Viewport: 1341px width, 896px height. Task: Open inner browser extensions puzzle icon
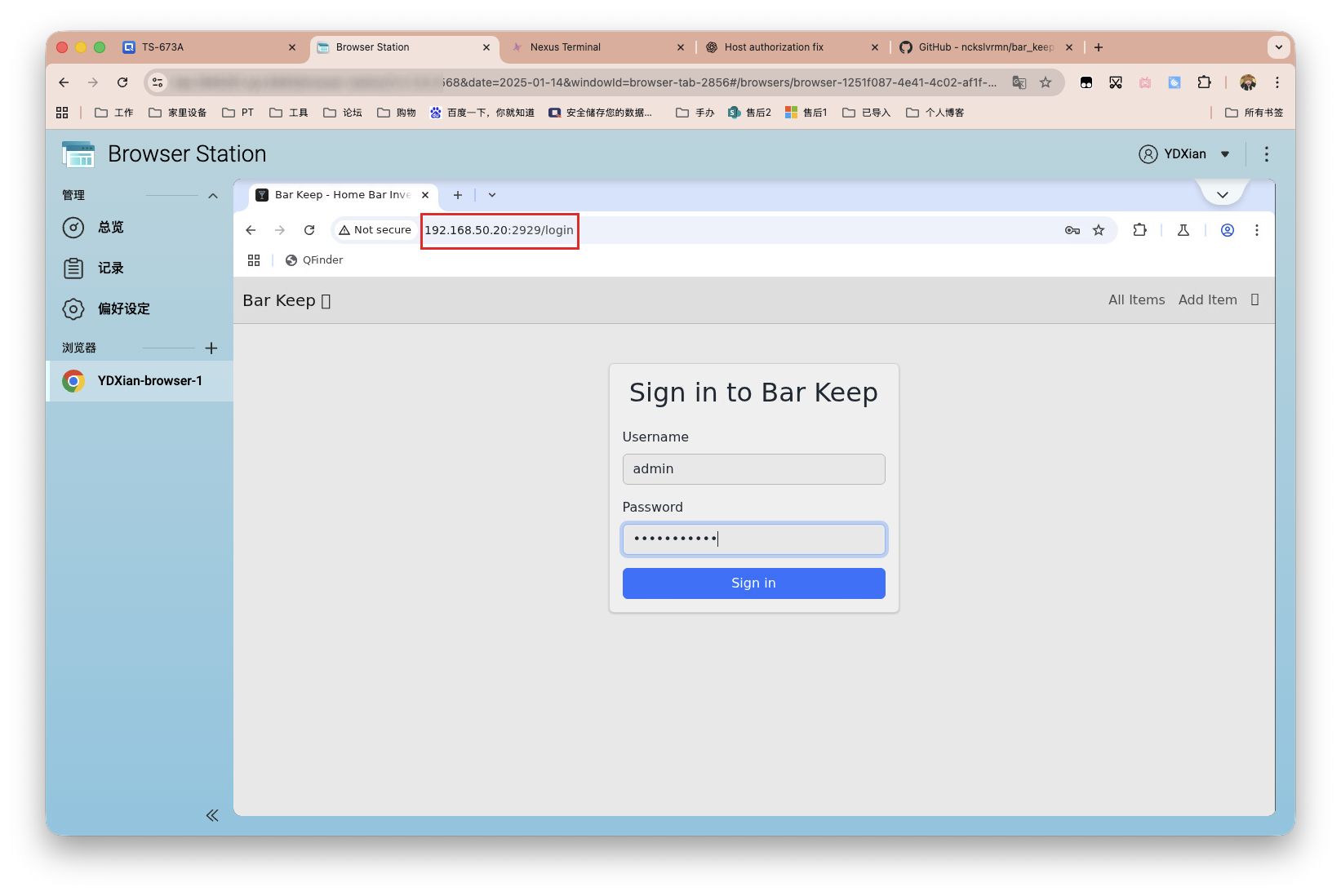(x=1140, y=230)
